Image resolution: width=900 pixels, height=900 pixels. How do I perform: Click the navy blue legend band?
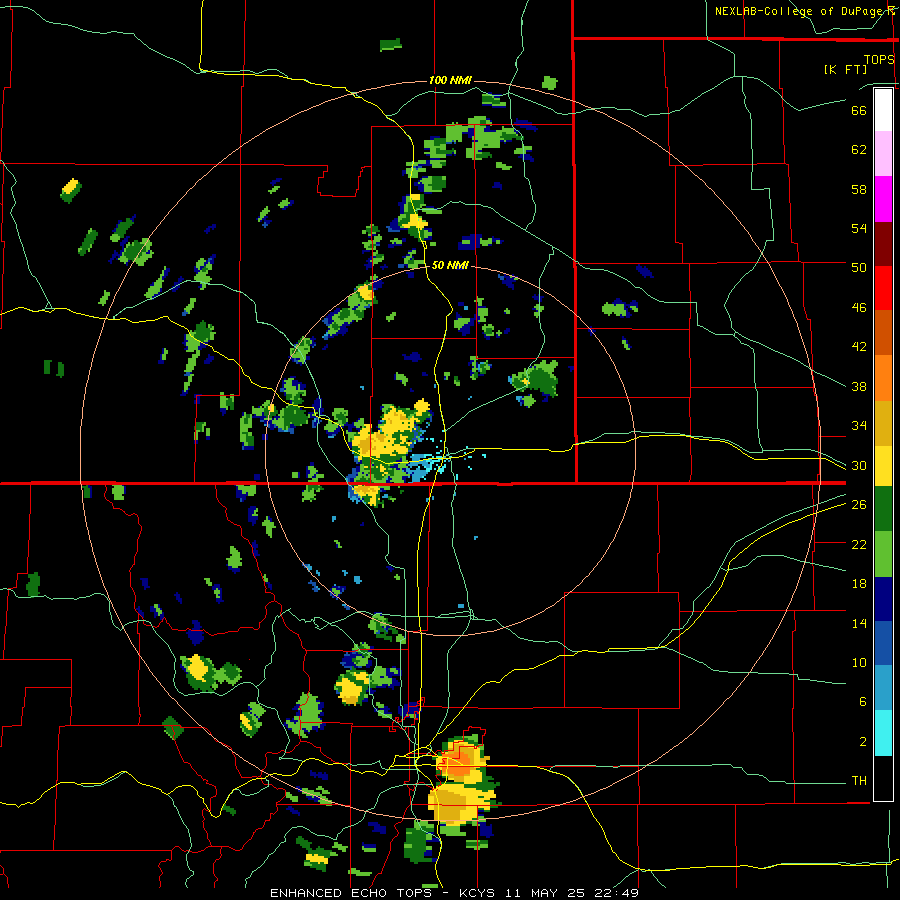pos(883,599)
